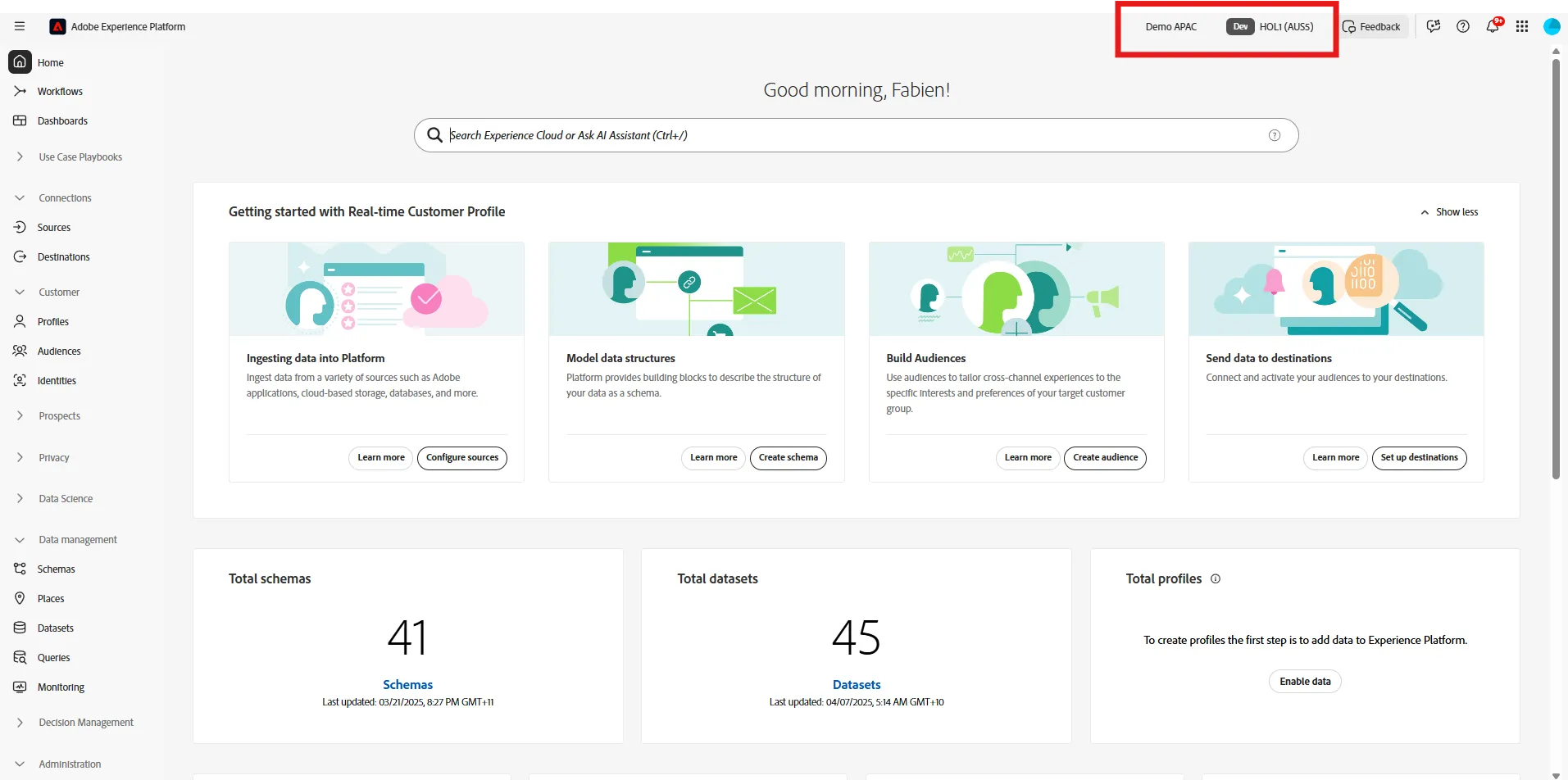The width and height of the screenshot is (1568, 780).
Task: Click the info icon beside Total profiles
Action: tap(1216, 578)
